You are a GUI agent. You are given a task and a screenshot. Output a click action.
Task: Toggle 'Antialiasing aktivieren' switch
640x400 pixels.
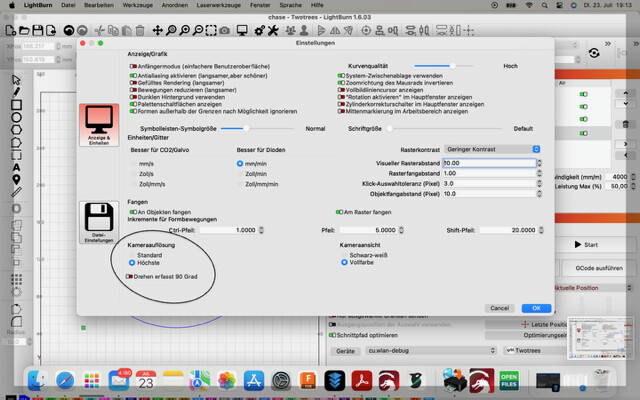tap(133, 76)
